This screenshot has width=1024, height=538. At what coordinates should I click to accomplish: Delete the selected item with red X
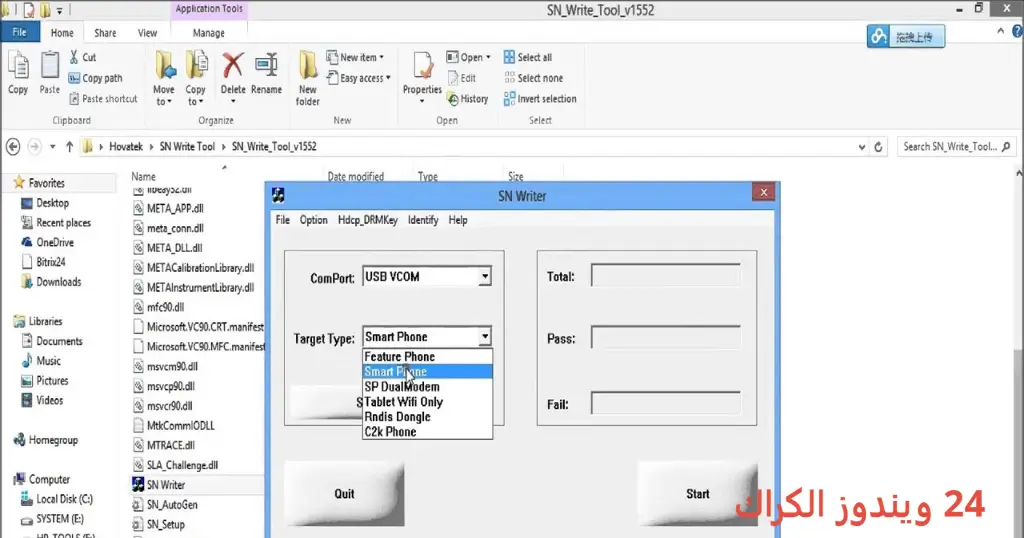[x=233, y=77]
